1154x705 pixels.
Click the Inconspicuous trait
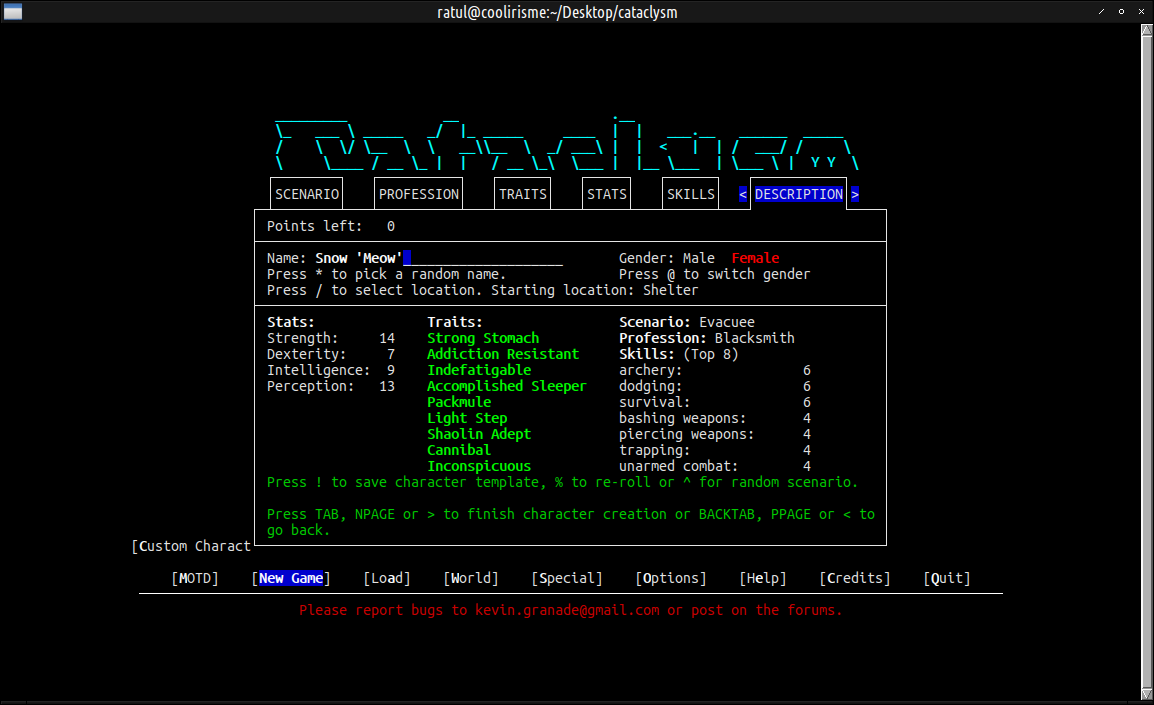479,467
